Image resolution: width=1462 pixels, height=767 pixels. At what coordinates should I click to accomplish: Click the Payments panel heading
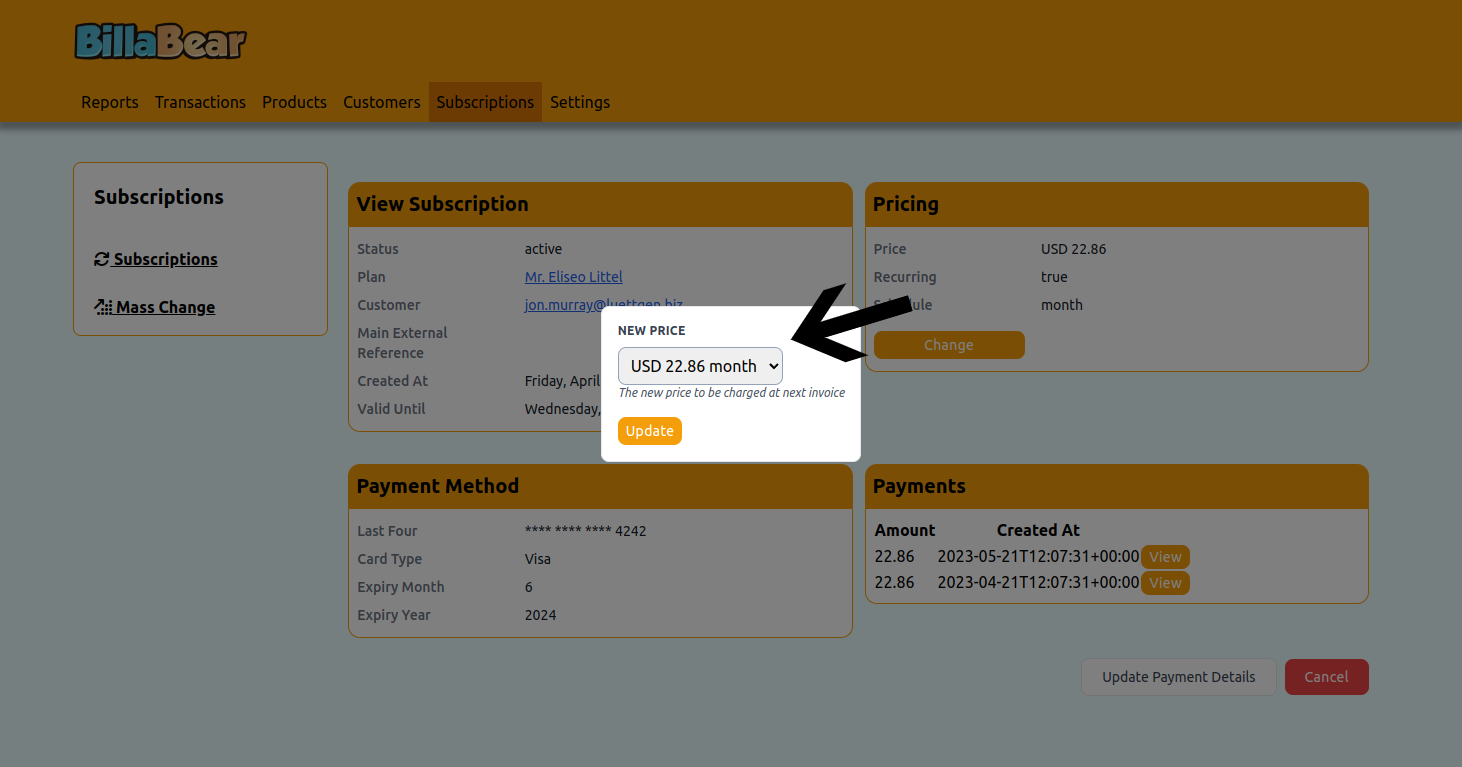pos(919,486)
